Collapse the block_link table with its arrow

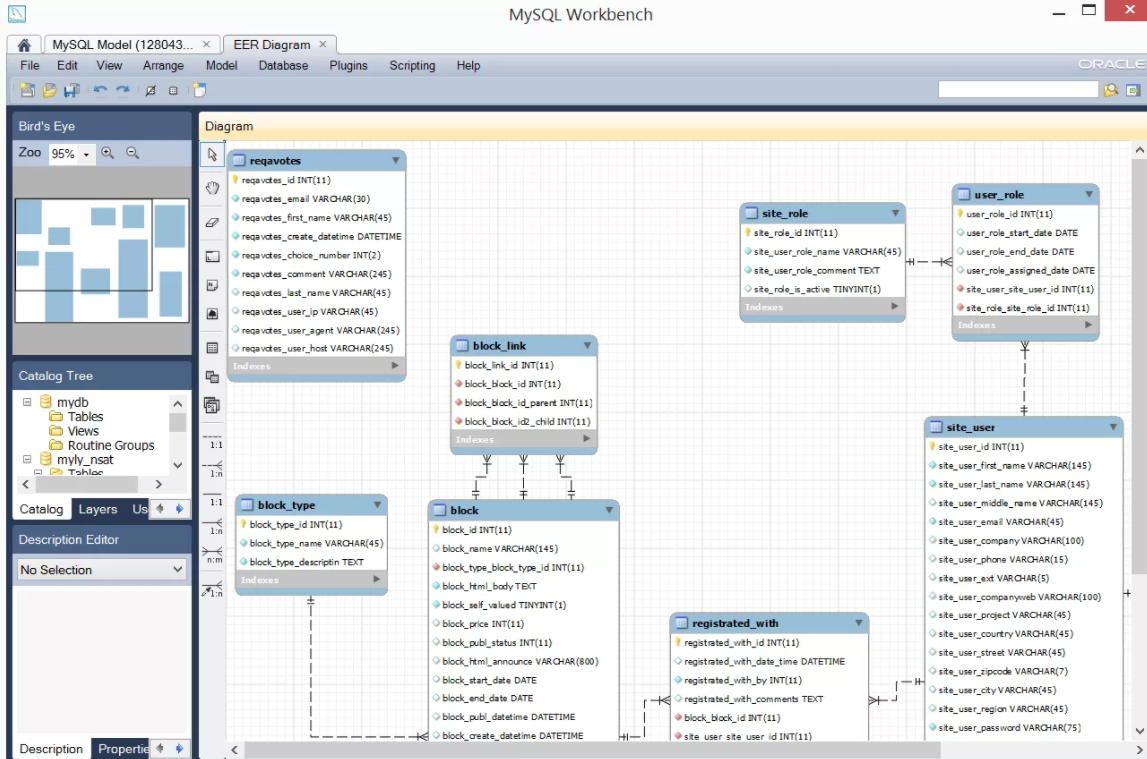coord(587,345)
